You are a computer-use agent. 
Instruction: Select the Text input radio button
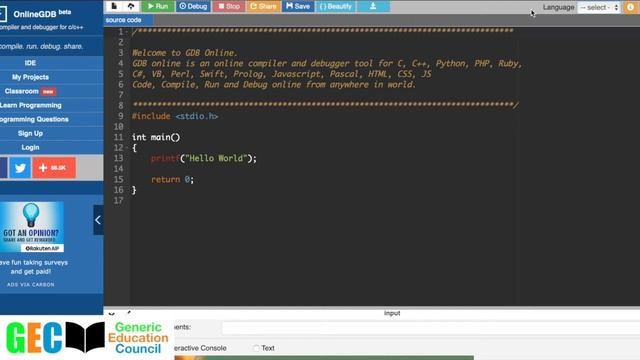(x=256, y=348)
